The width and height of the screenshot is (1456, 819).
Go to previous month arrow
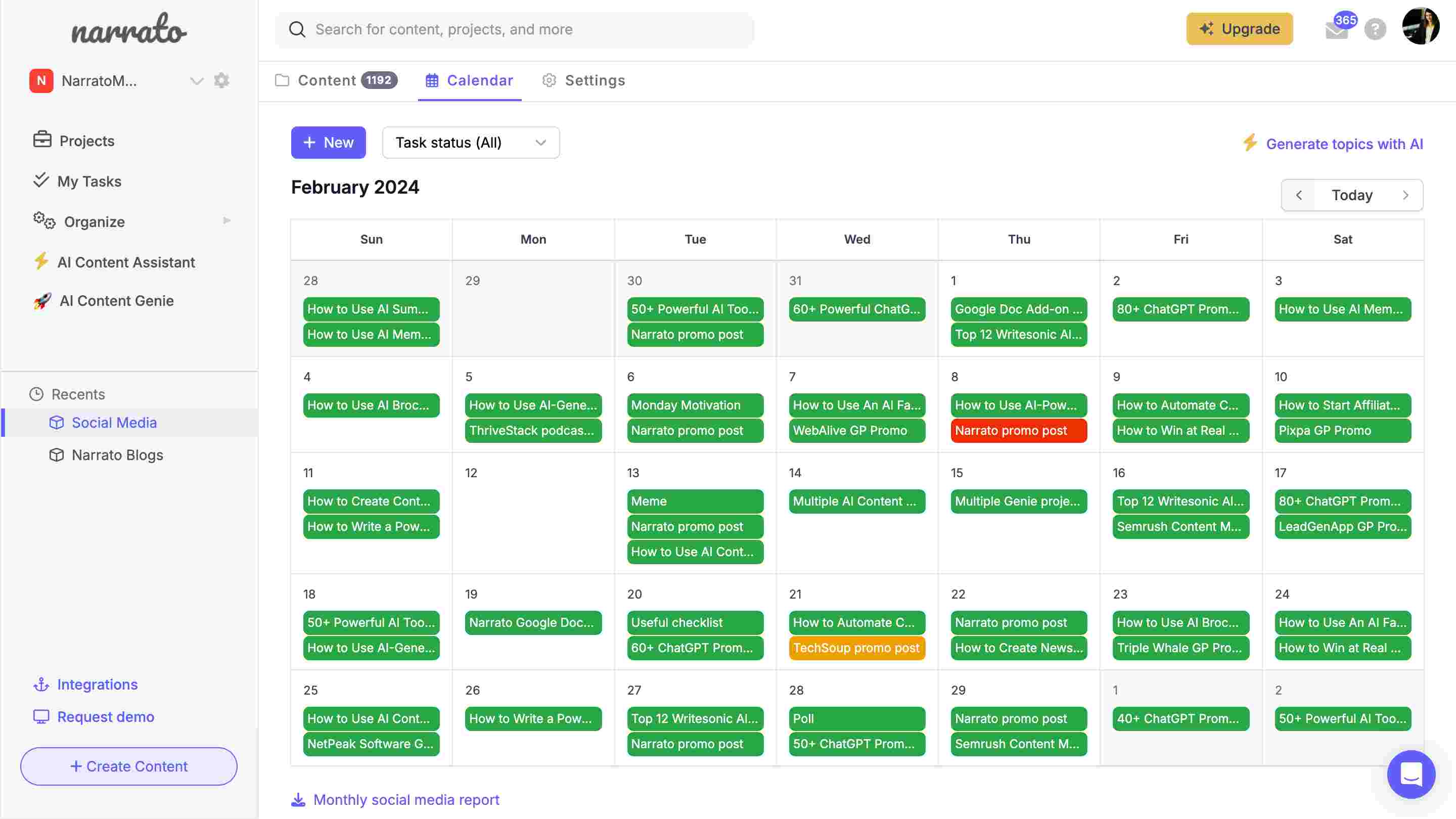coord(1299,195)
